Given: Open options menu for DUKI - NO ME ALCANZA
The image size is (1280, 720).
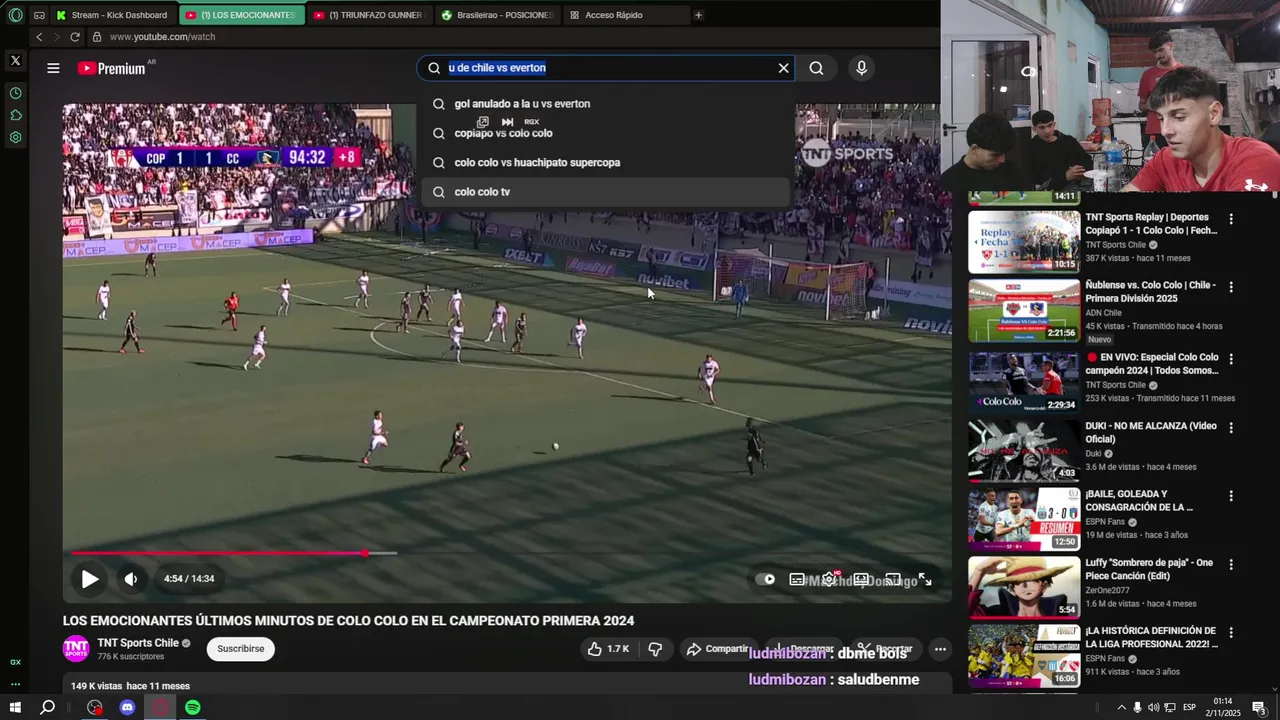Looking at the screenshot, I should coord(1231,427).
